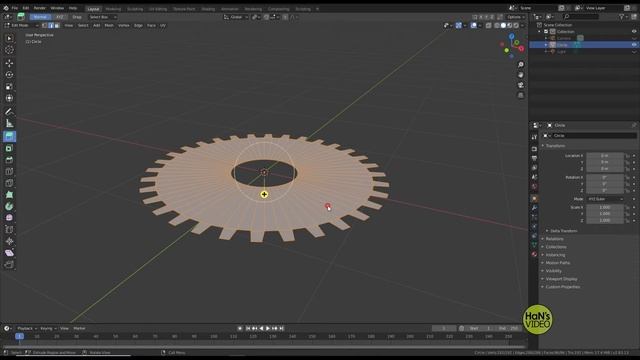Open Render properties tab icon
This screenshot has width=640, height=360.
(534, 149)
